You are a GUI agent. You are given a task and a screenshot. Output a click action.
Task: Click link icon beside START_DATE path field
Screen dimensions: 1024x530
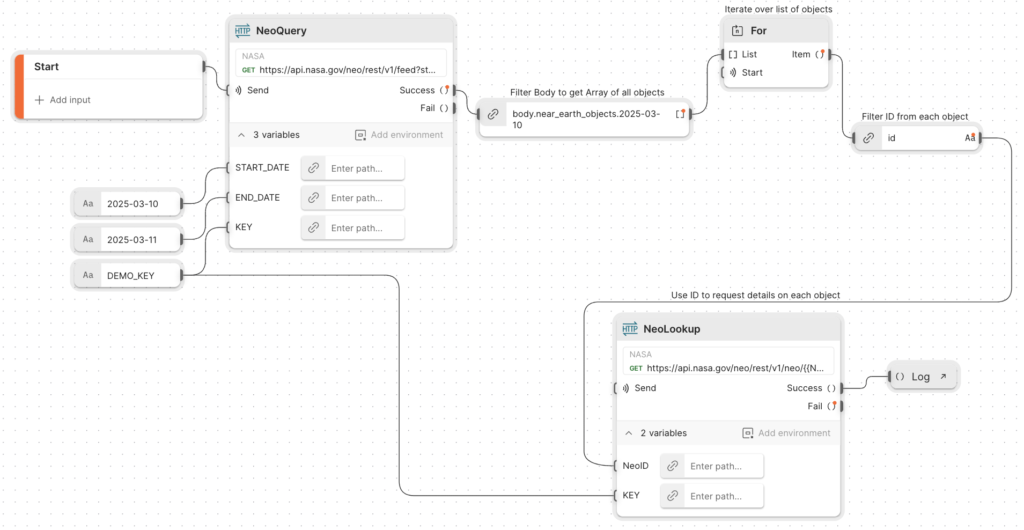(313, 168)
